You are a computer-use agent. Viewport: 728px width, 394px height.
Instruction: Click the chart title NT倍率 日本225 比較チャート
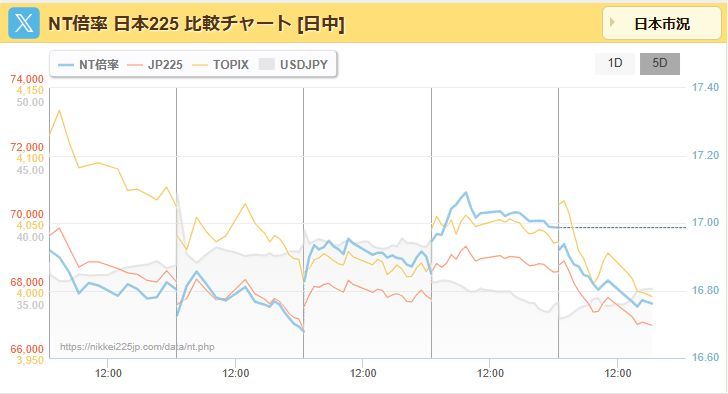click(169, 23)
